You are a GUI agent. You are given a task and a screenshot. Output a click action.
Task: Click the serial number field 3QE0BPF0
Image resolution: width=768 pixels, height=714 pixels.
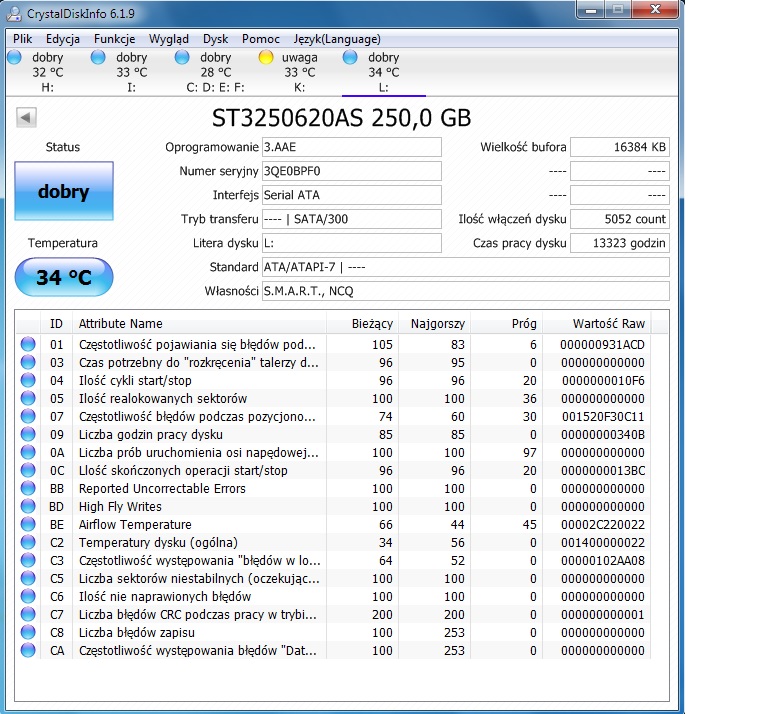(x=352, y=171)
